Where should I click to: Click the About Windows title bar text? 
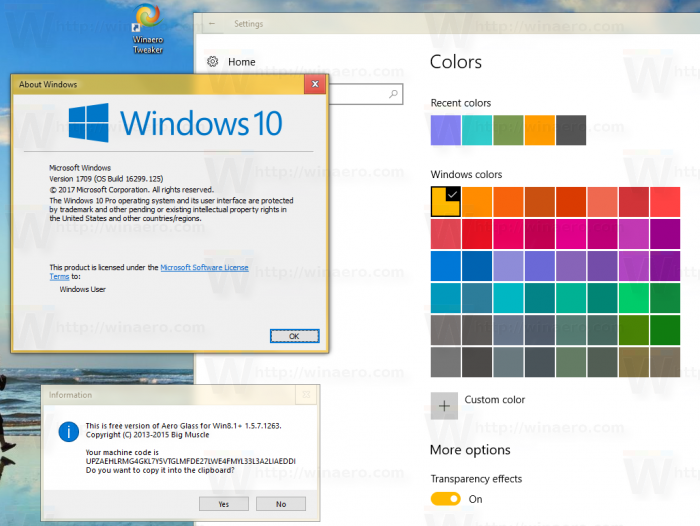[48, 84]
